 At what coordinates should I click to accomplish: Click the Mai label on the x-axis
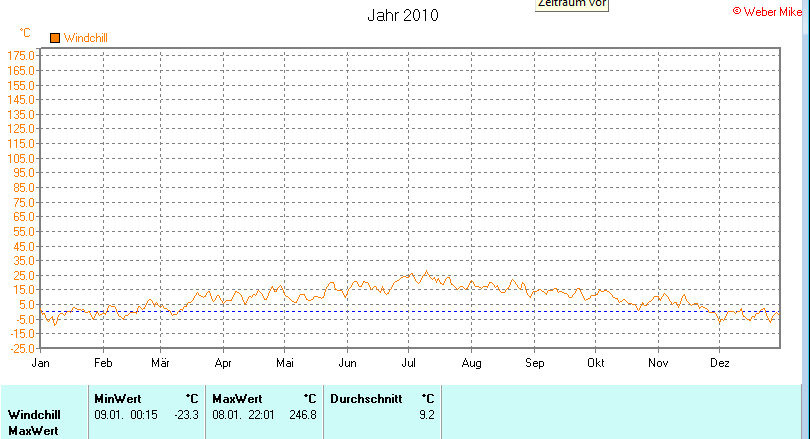(x=285, y=363)
